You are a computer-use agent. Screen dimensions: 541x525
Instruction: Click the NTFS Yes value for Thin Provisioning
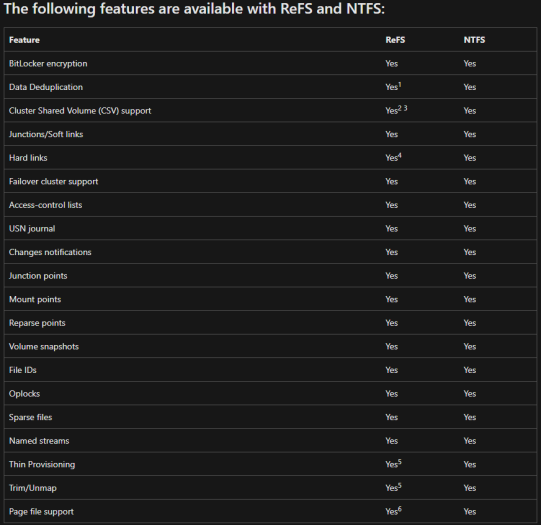point(470,464)
